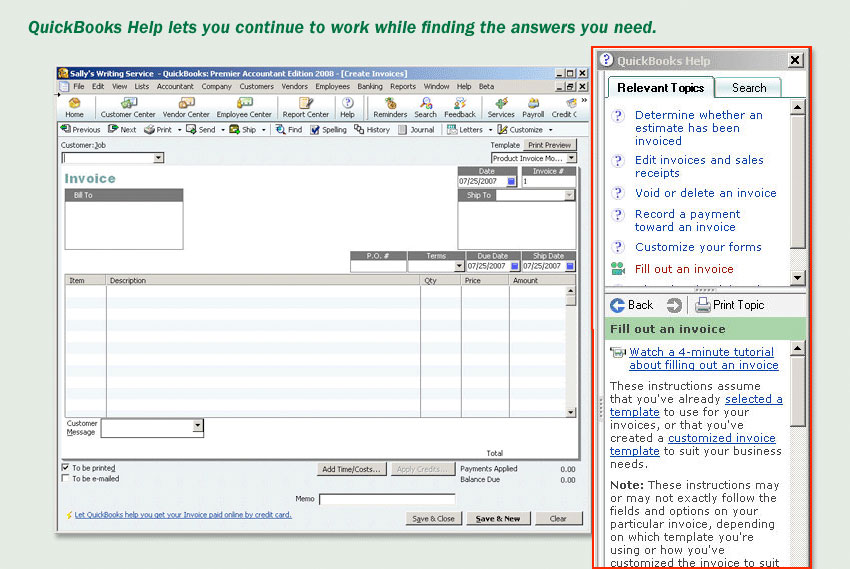Open the Terms dropdown list

459,267
